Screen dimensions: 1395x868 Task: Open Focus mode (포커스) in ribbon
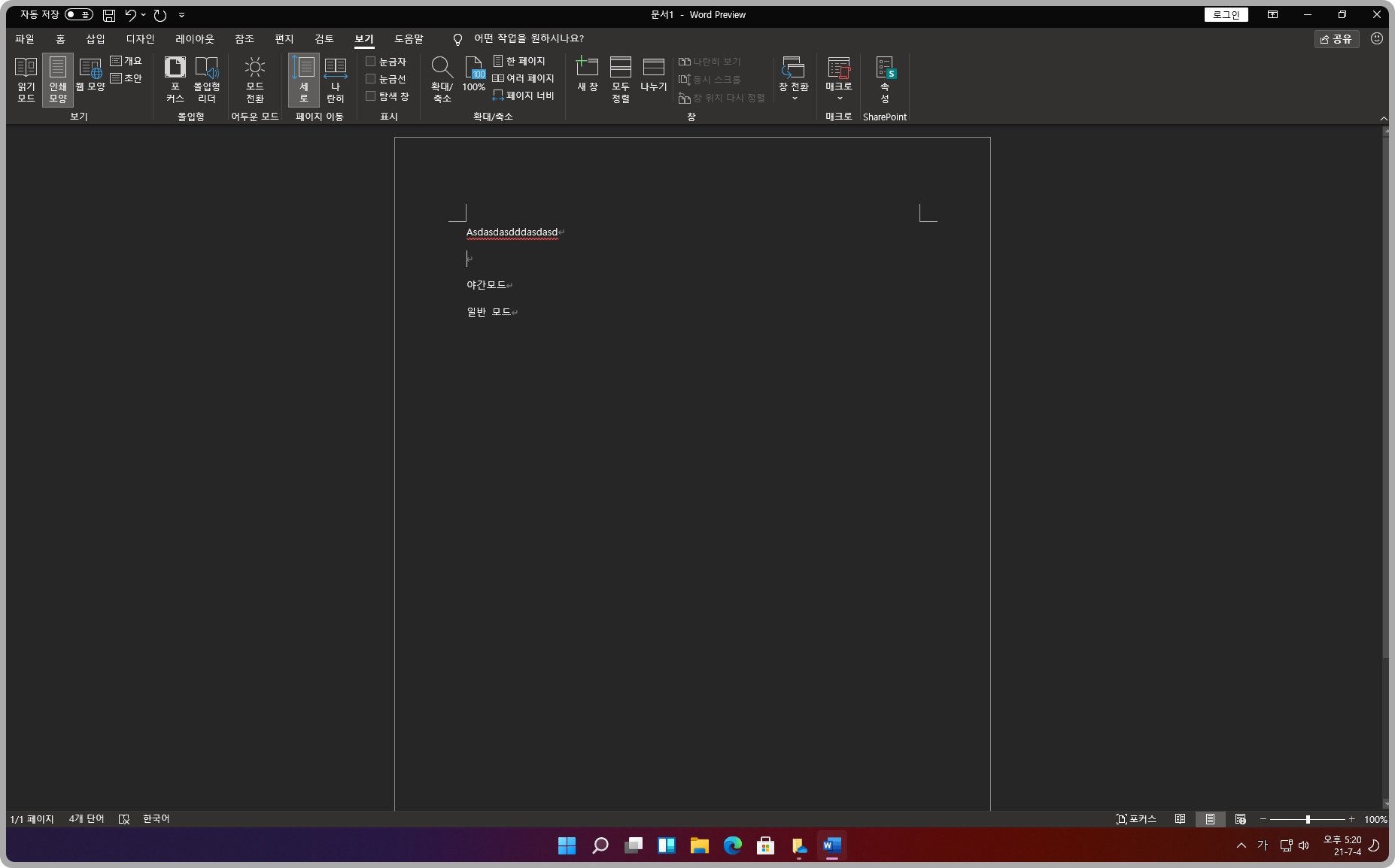(175, 80)
